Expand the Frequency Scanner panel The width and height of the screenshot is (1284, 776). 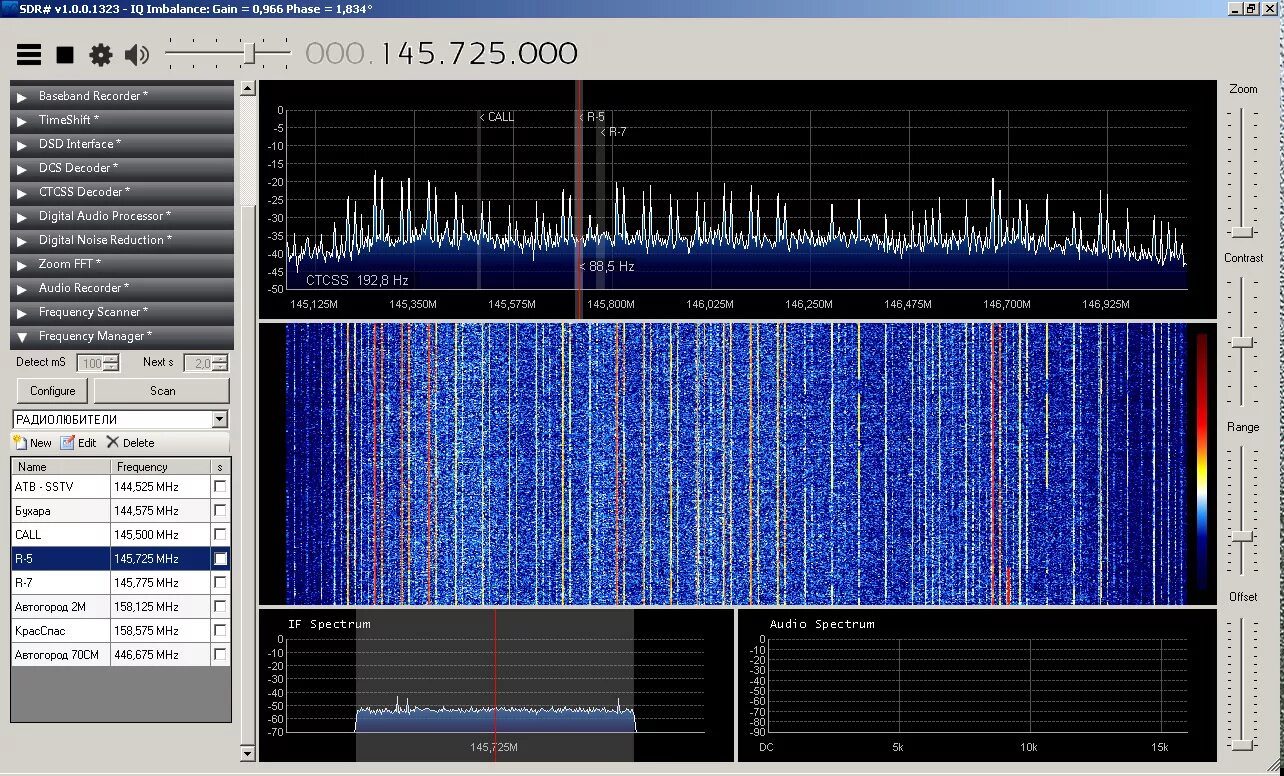(x=122, y=312)
